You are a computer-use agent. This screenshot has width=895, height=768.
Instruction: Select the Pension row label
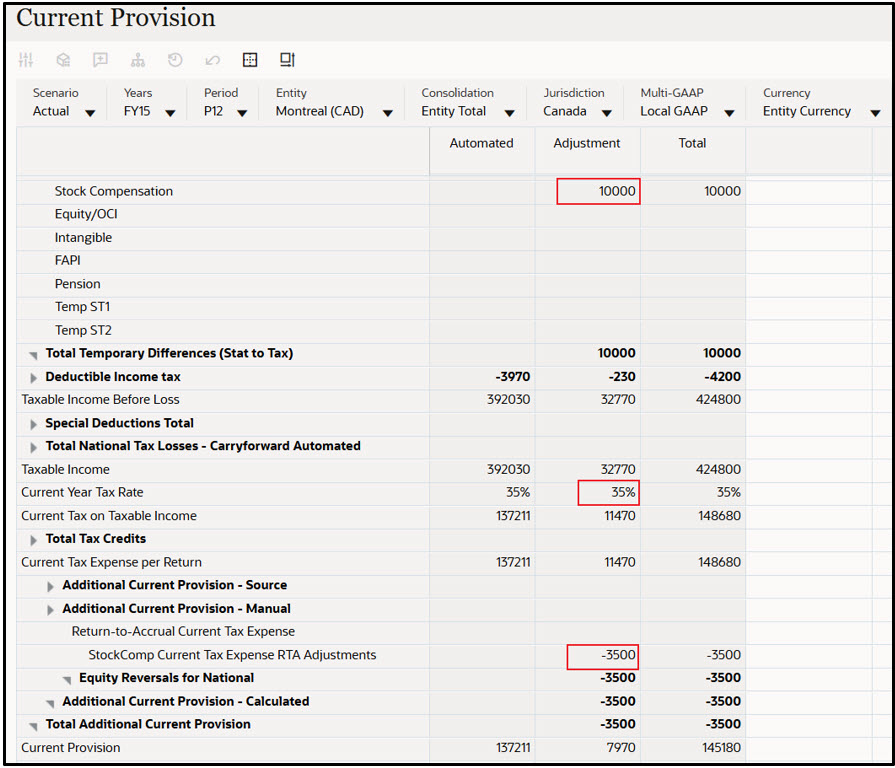coord(78,284)
